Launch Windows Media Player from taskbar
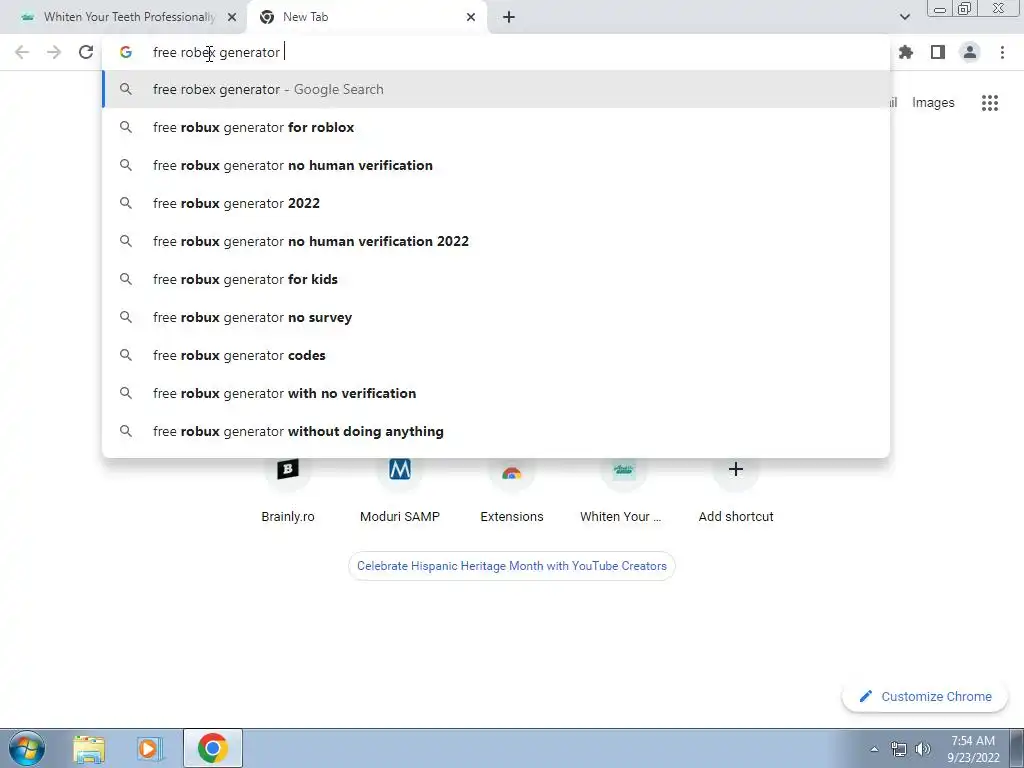This screenshot has width=1024, height=768. click(x=150, y=748)
